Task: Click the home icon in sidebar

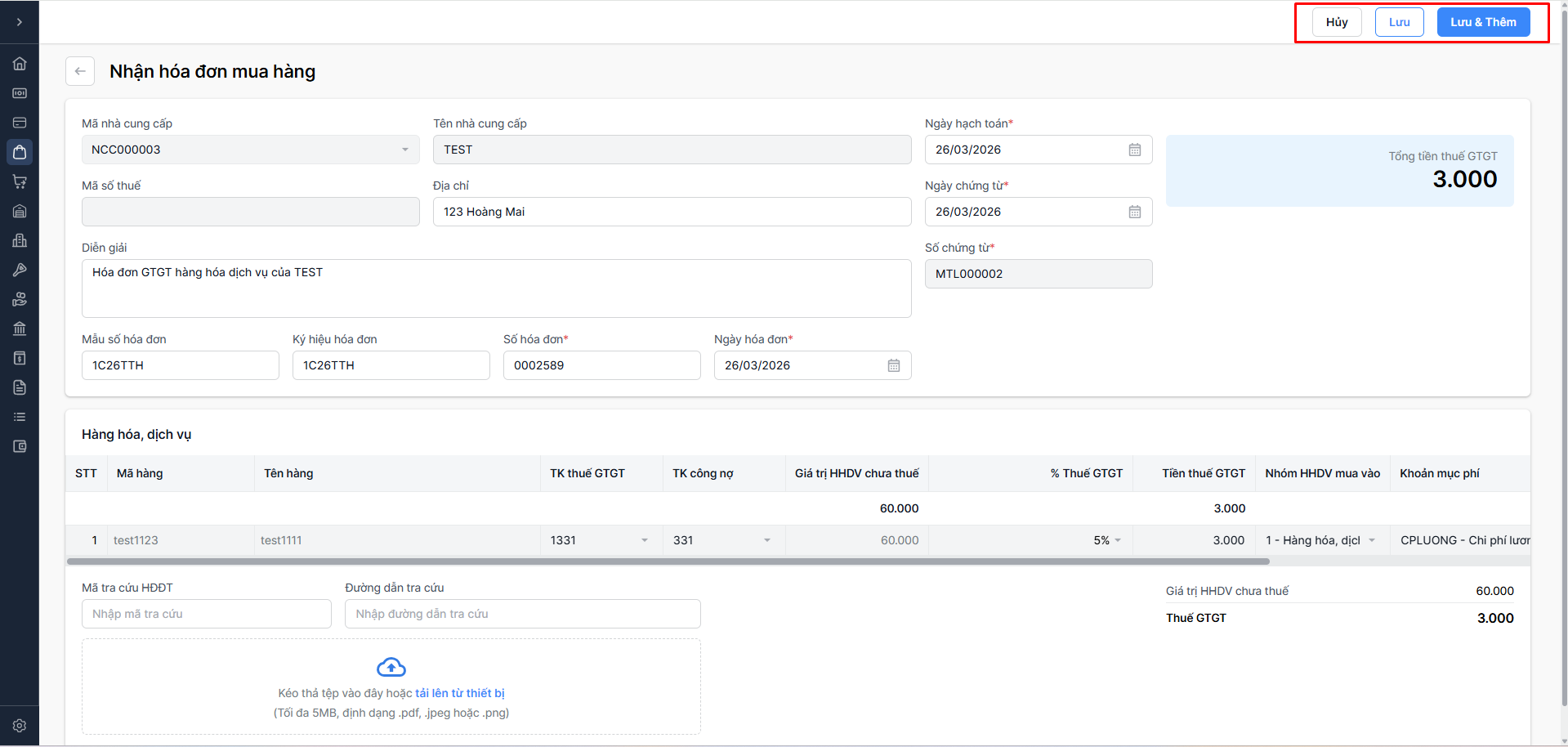Action: (x=20, y=64)
